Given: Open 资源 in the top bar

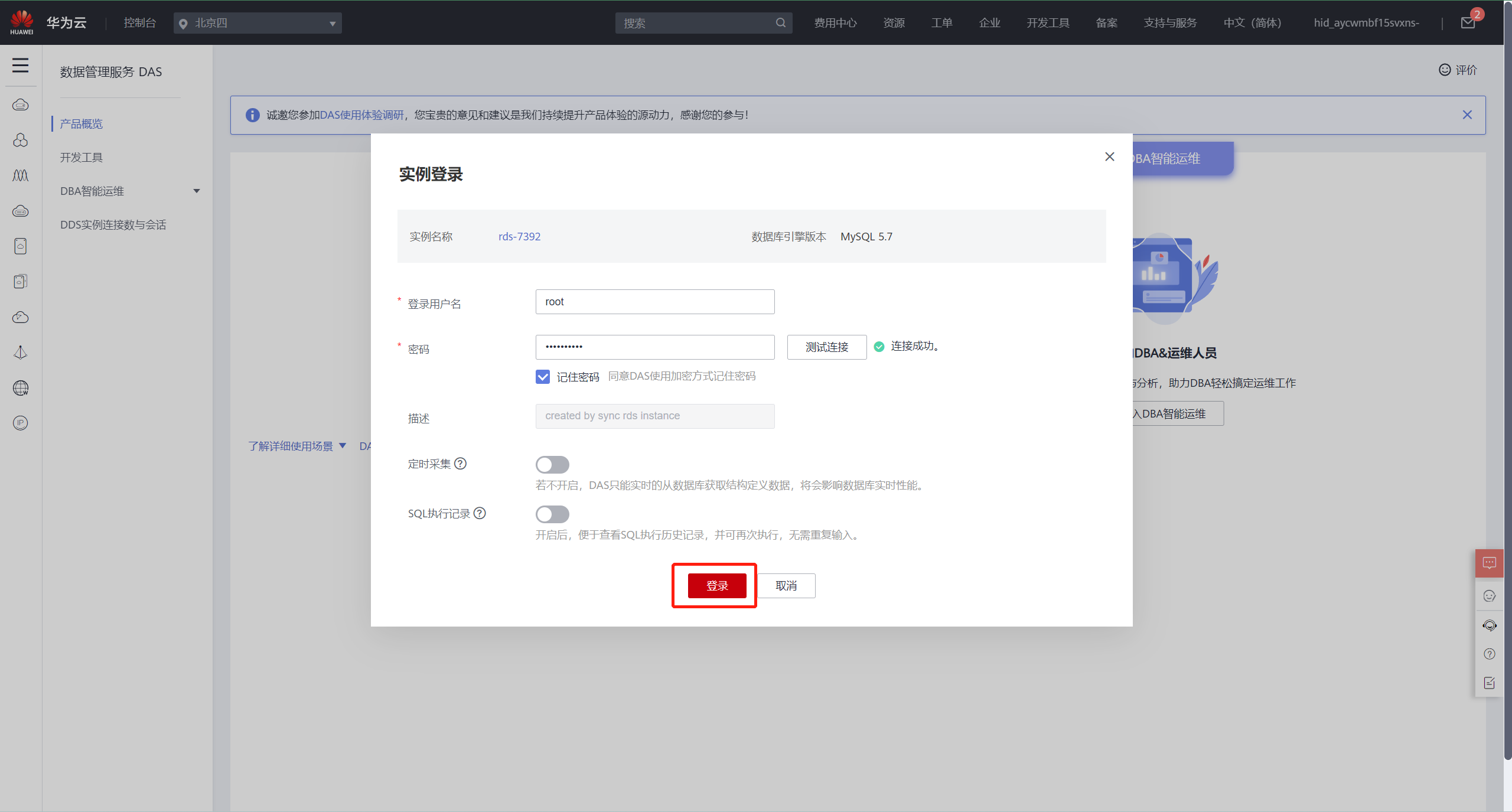Looking at the screenshot, I should 894,23.
